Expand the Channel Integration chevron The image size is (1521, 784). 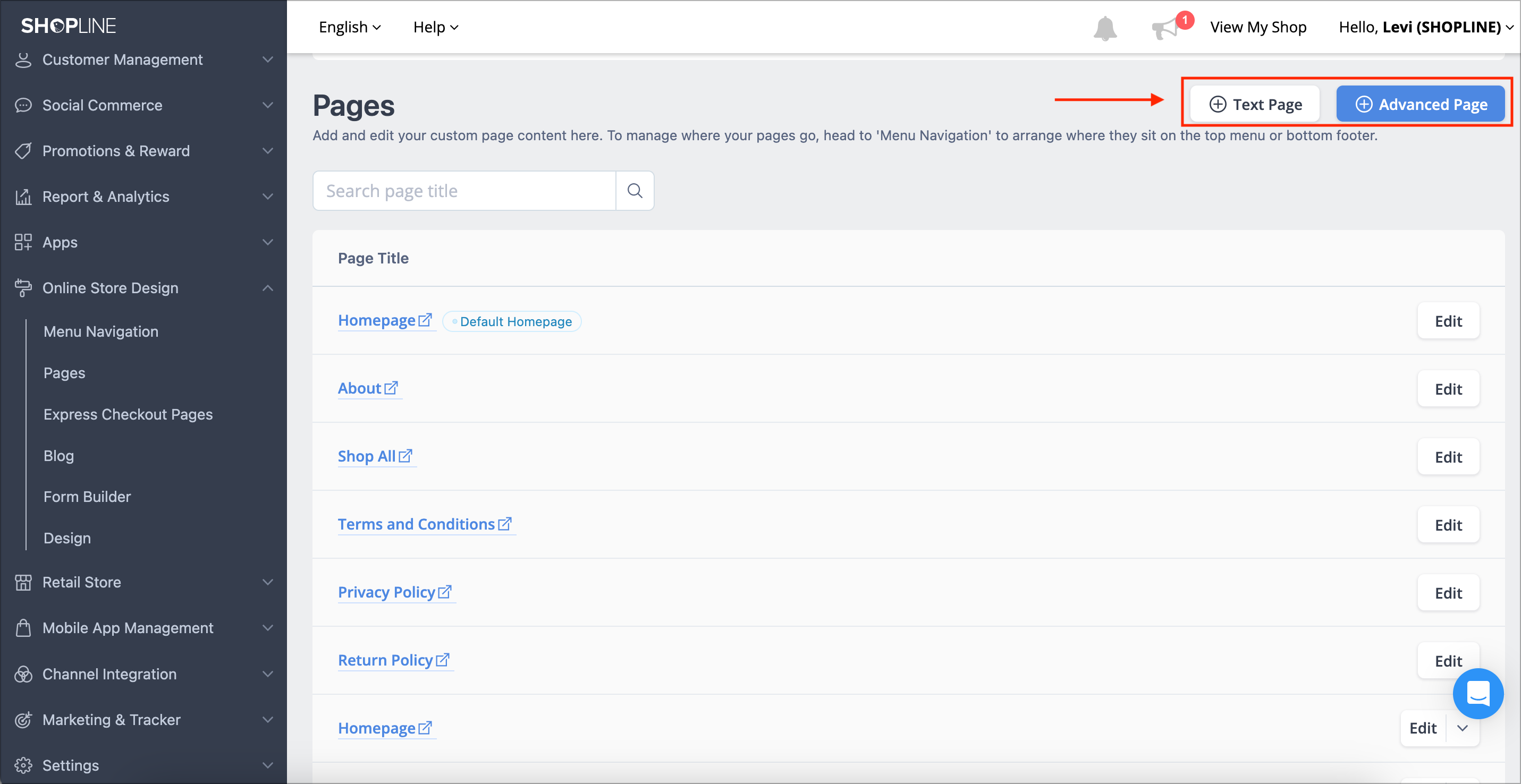click(267, 674)
